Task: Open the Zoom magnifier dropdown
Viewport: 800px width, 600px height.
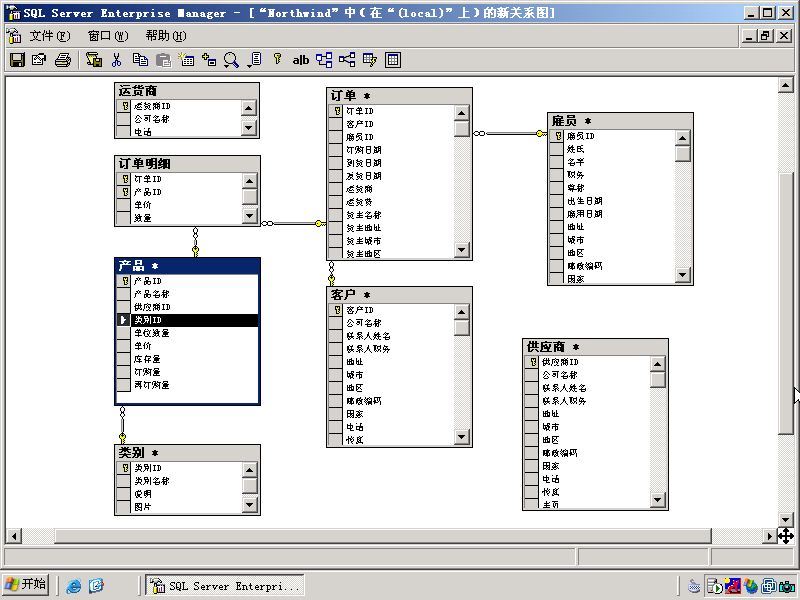Action: pos(231,60)
